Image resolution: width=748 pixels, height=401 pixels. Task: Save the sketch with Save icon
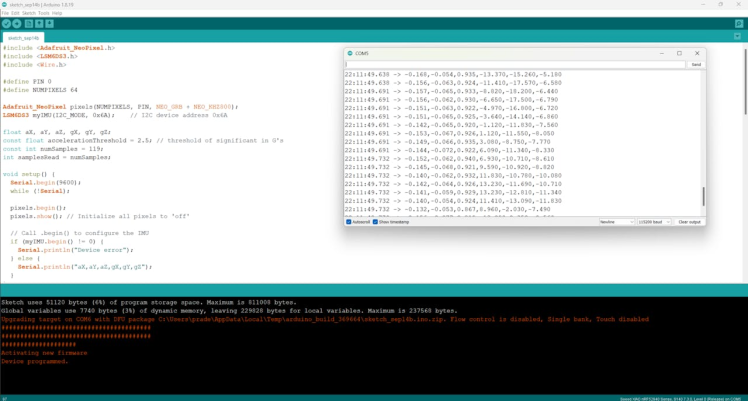50,23
